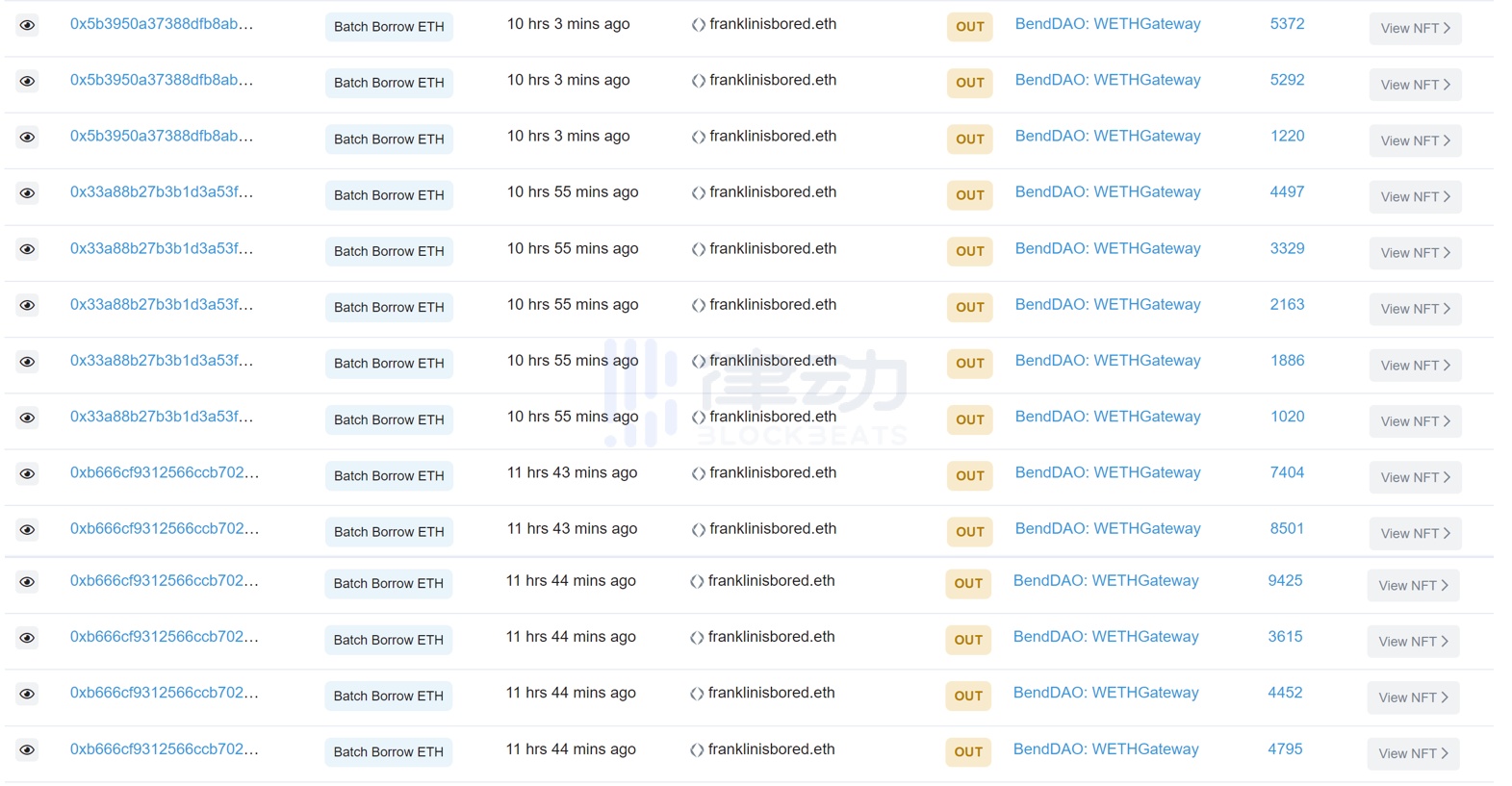This screenshot has width=1512, height=786.
Task: Tap the eye icon in the token 4452 row
Action: pyautogui.click(x=27, y=694)
